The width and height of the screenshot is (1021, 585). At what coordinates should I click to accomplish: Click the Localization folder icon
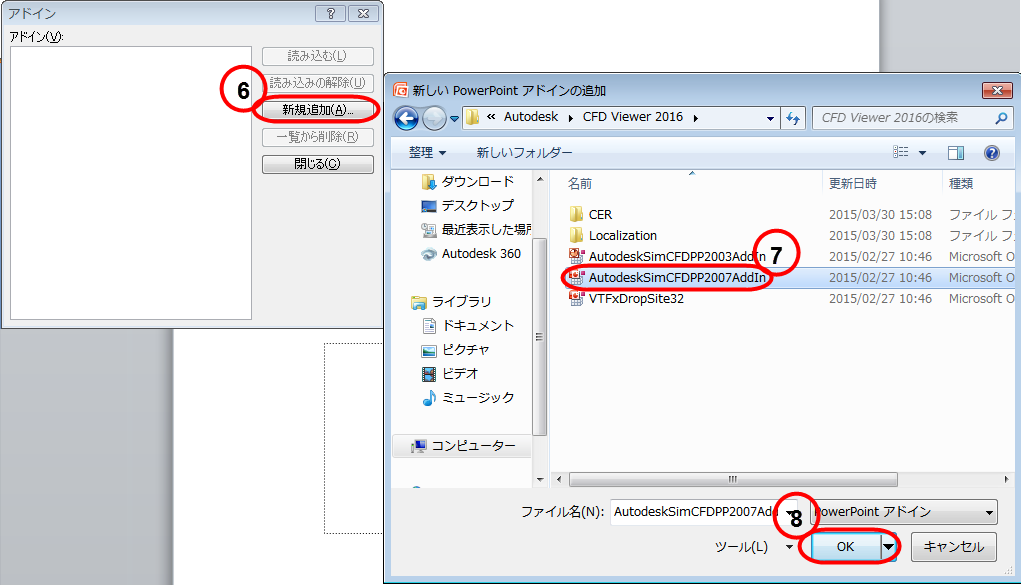[x=576, y=235]
